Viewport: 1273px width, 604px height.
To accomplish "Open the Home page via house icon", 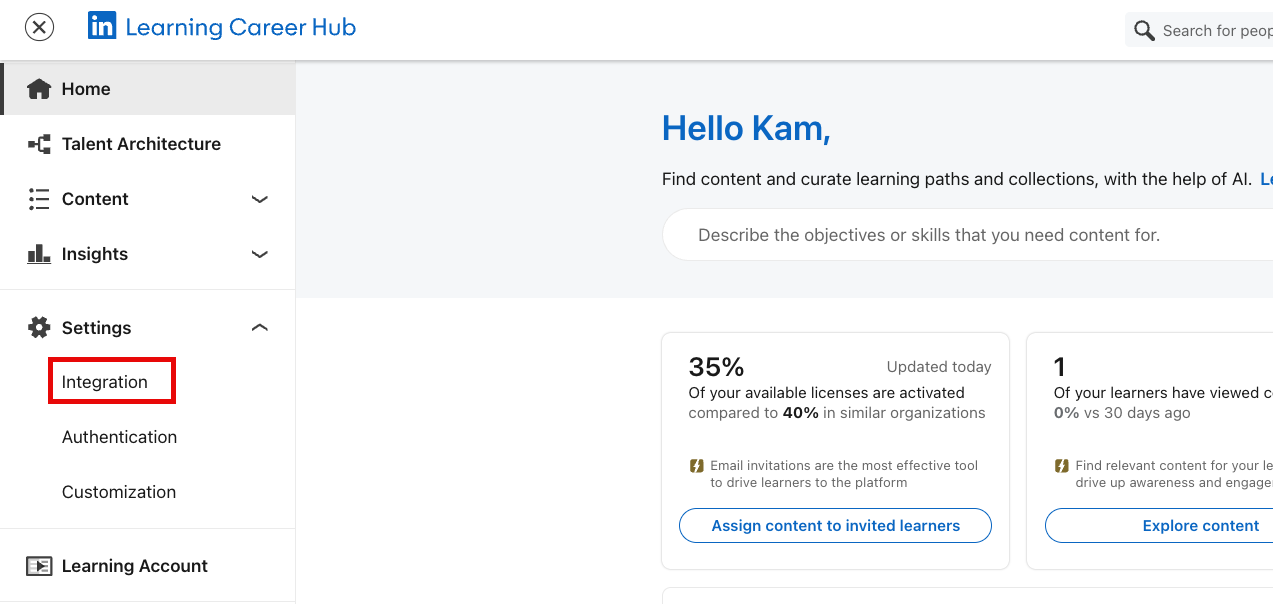I will click(x=38, y=88).
